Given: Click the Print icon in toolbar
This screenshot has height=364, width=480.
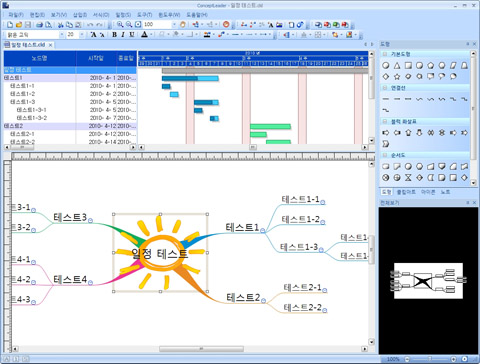Looking at the screenshot, I should [x=40, y=25].
